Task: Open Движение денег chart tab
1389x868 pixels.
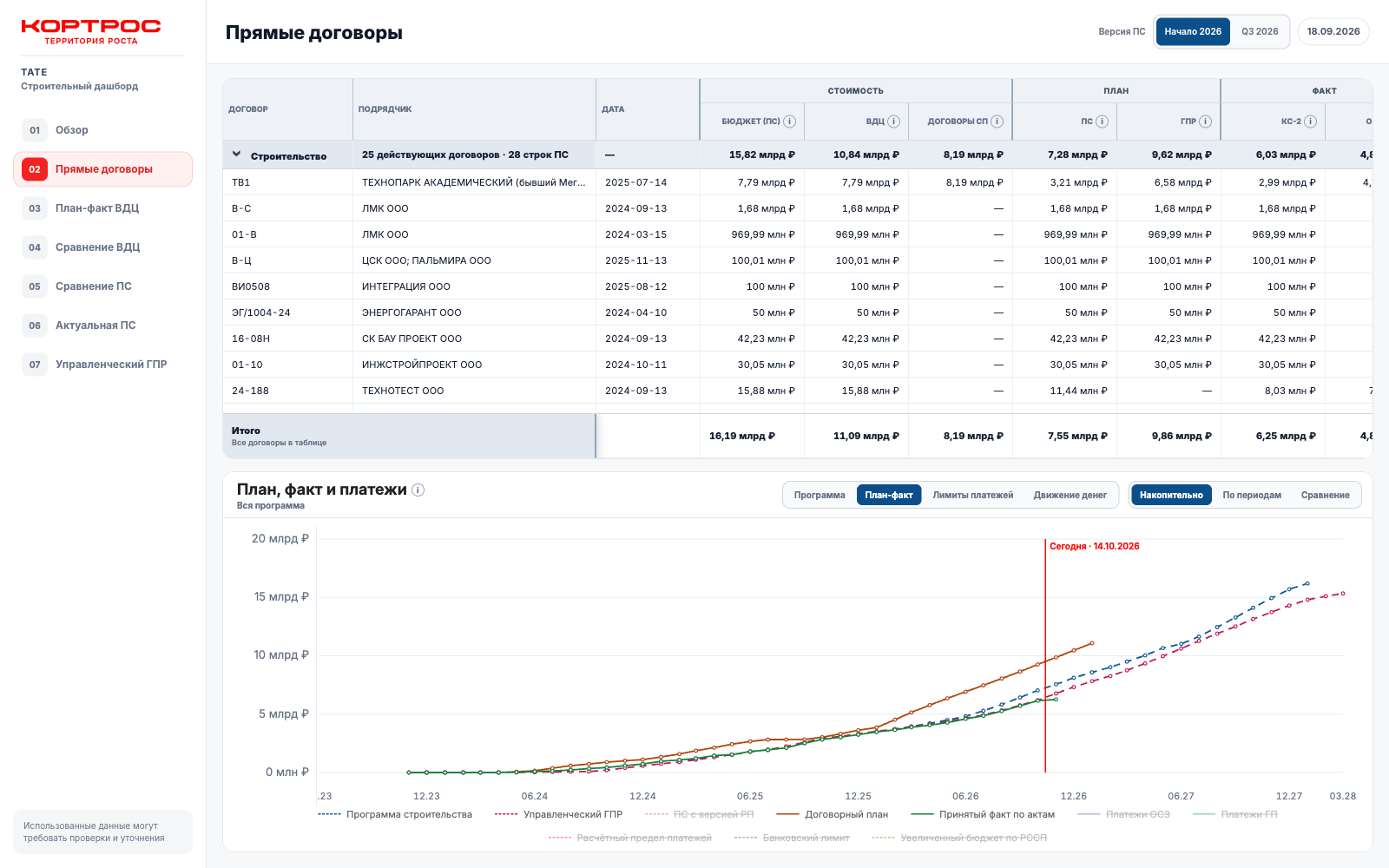Action: 1070,495
